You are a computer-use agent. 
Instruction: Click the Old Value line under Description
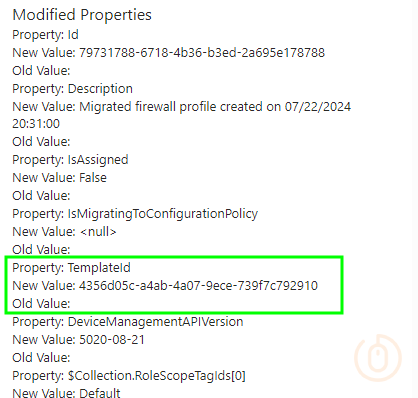[41, 142]
